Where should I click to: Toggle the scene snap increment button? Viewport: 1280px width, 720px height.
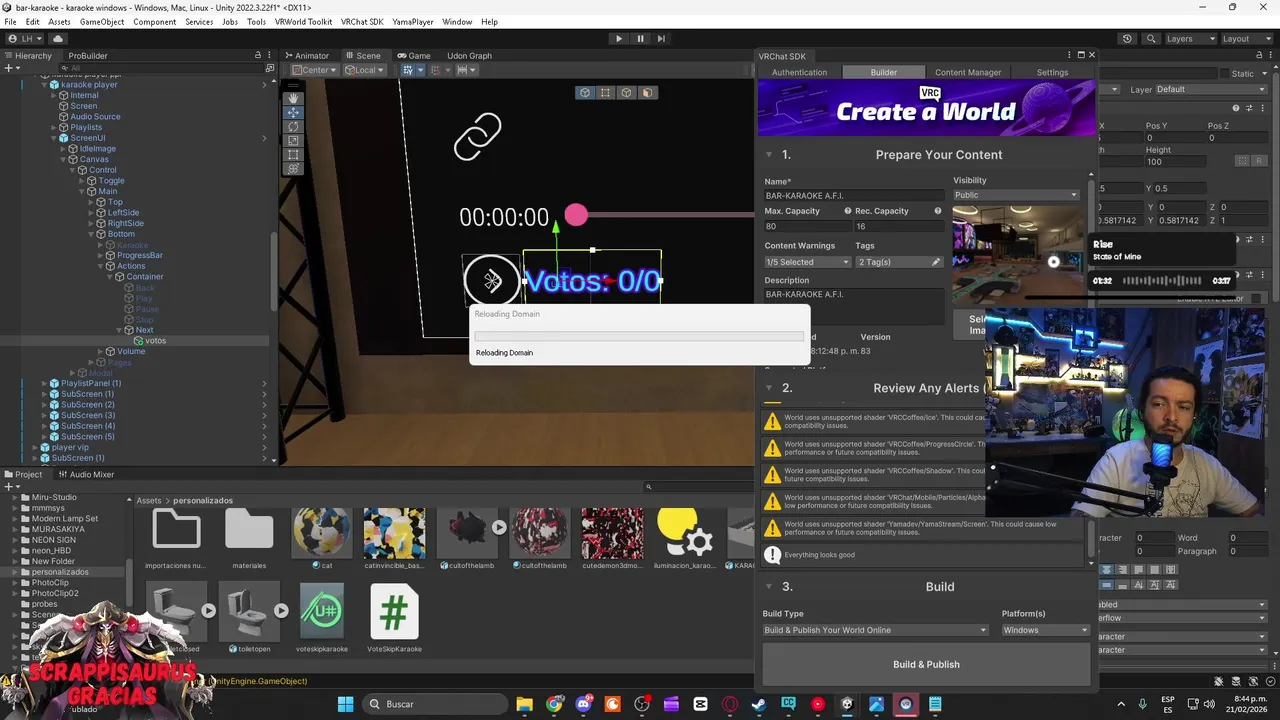point(438,70)
